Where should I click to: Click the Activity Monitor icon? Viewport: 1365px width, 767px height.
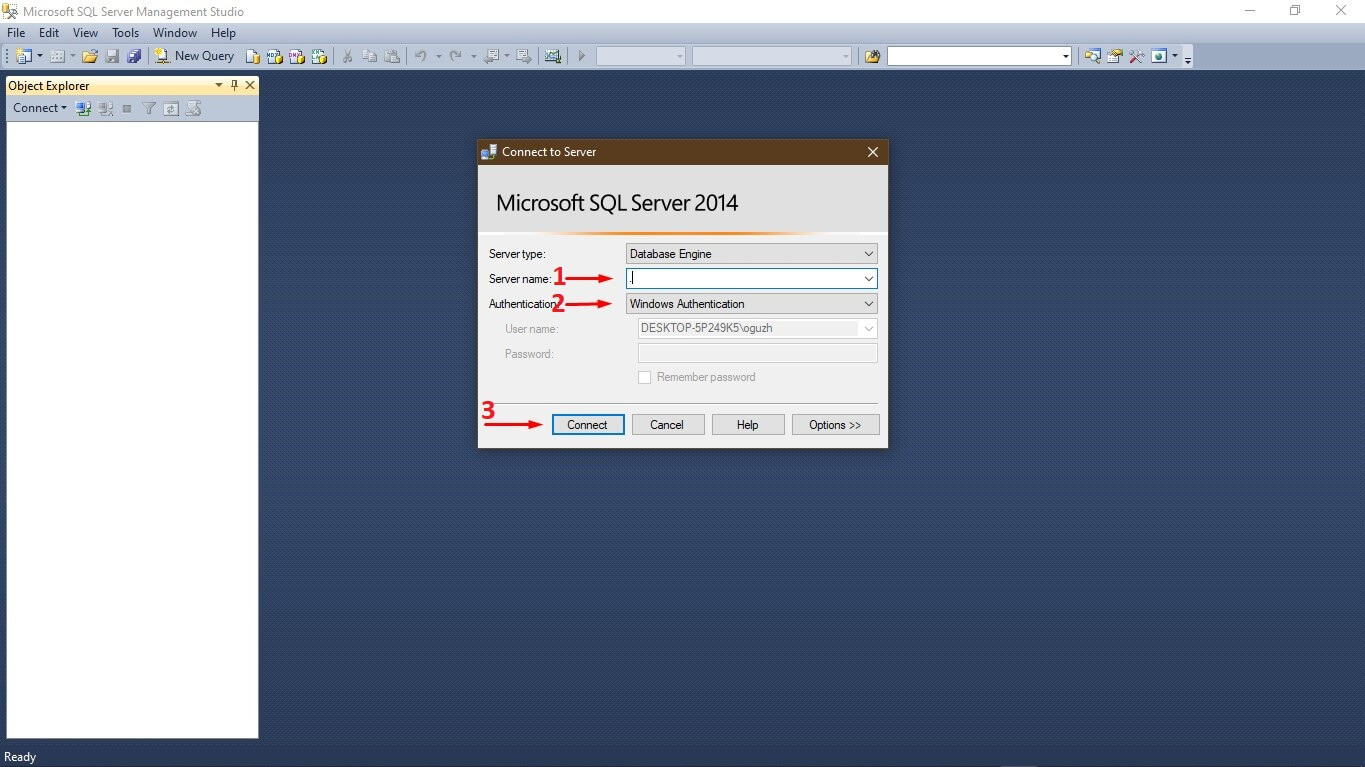coord(552,56)
